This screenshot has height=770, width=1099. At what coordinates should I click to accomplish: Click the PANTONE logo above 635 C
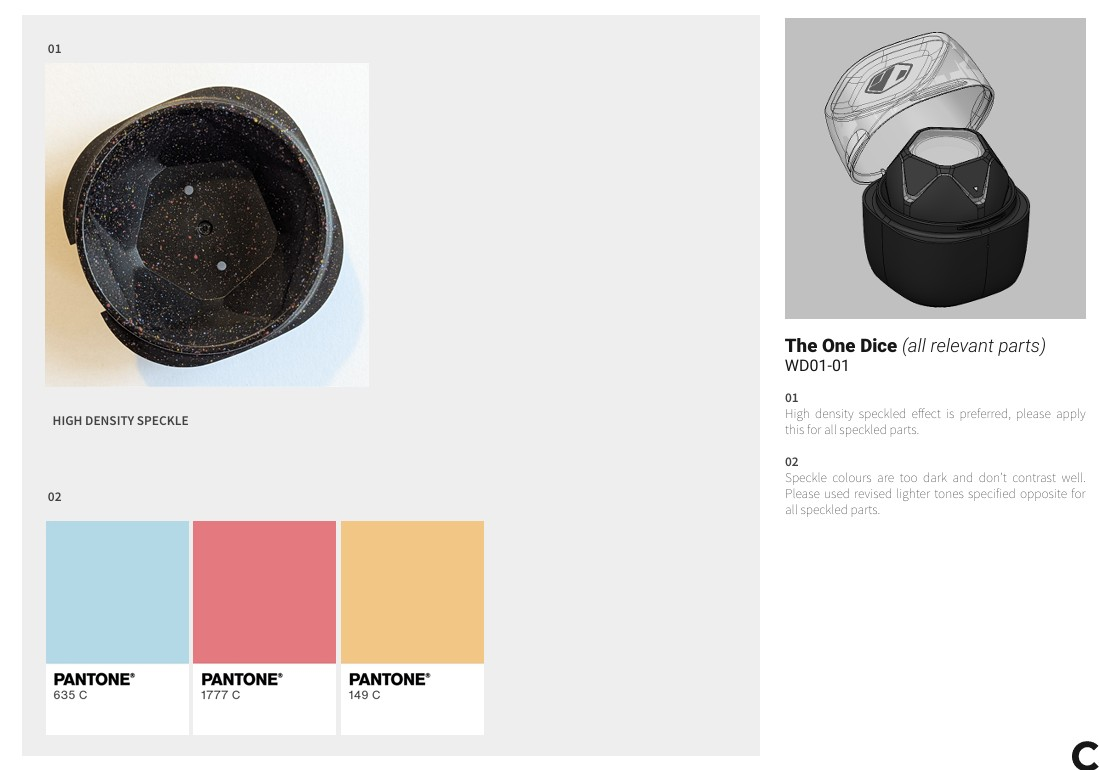94,679
